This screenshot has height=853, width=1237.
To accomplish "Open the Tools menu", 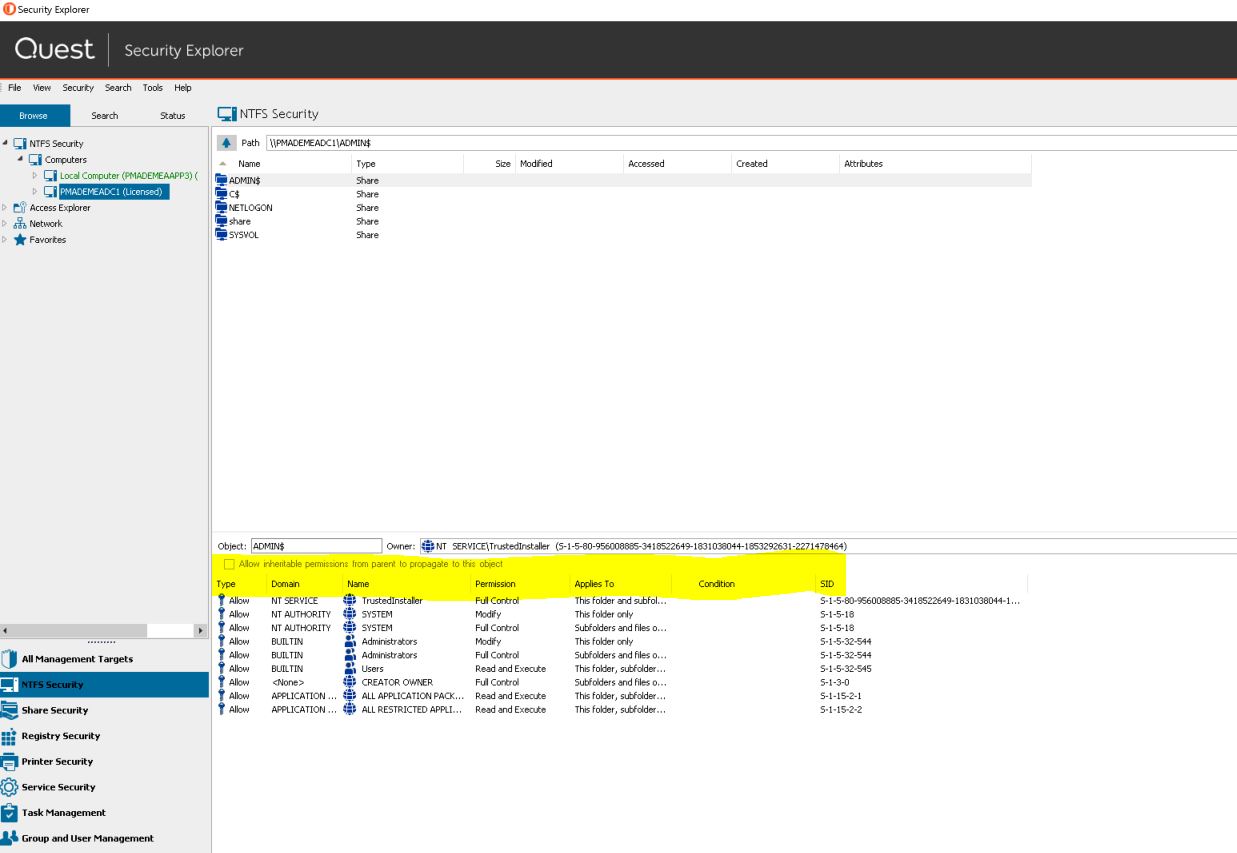I will (151, 87).
